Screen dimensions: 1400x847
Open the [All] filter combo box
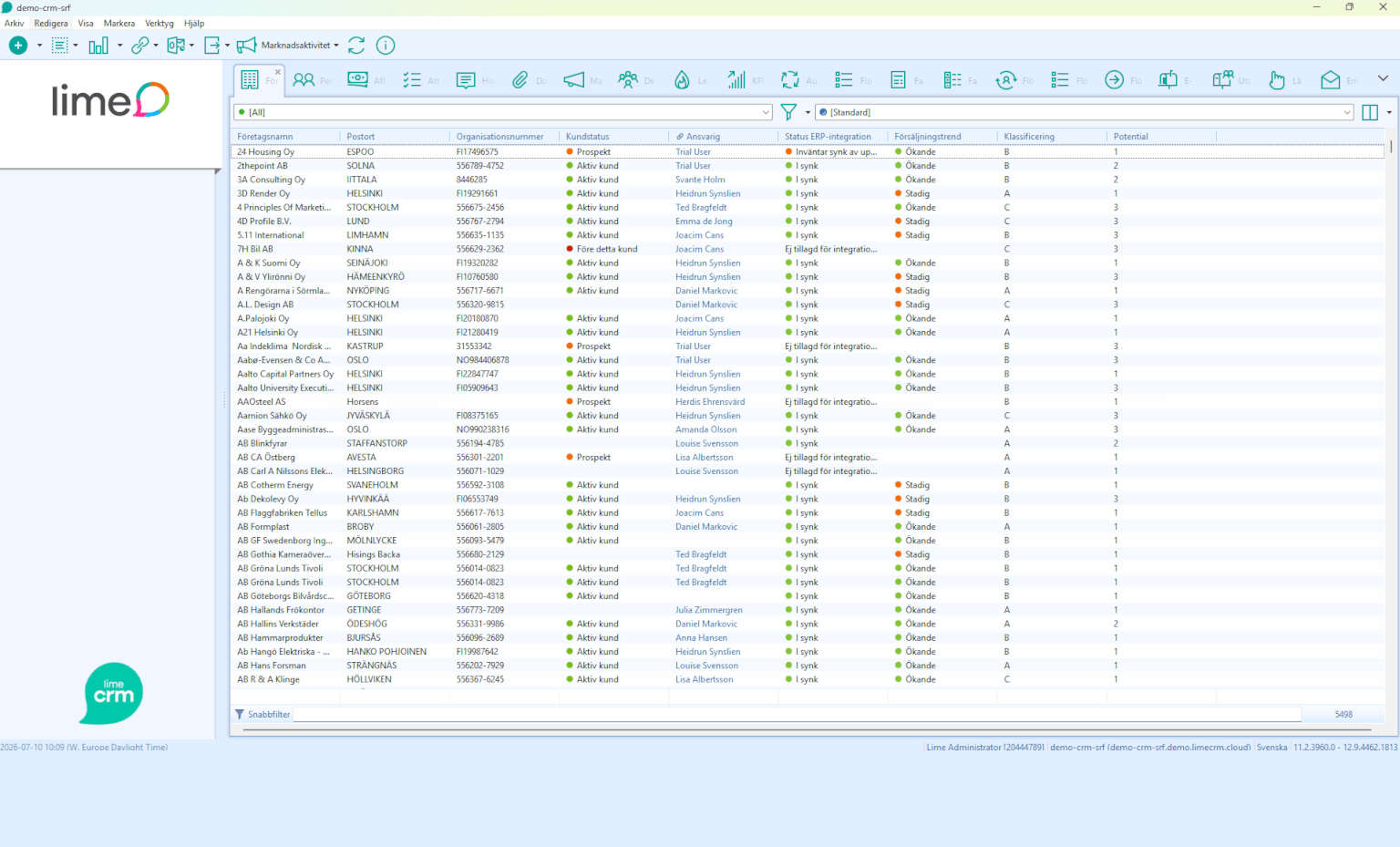[x=503, y=112]
